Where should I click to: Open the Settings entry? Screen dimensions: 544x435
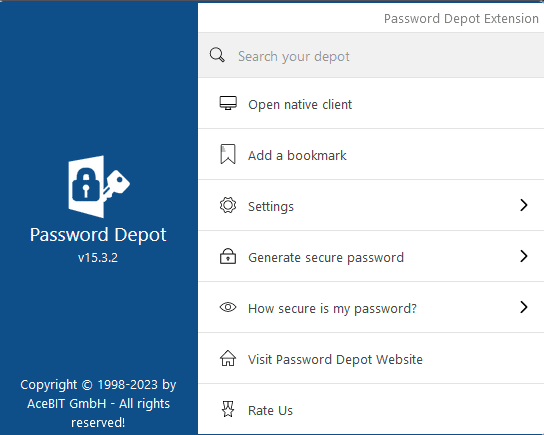(x=371, y=205)
